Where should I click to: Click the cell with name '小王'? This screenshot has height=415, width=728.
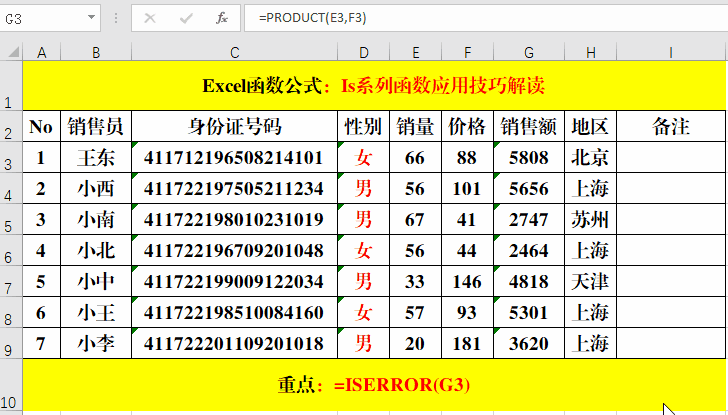point(96,313)
